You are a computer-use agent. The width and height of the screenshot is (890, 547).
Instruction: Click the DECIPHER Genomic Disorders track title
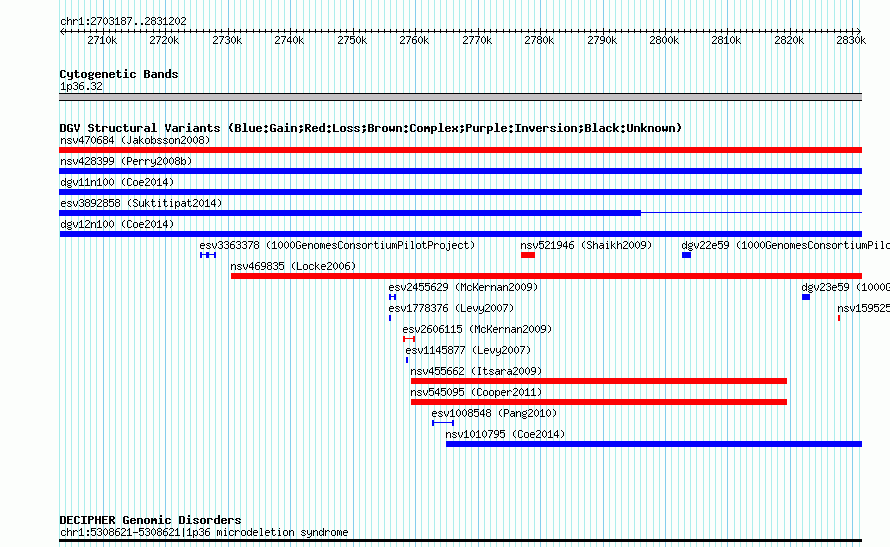(x=150, y=520)
